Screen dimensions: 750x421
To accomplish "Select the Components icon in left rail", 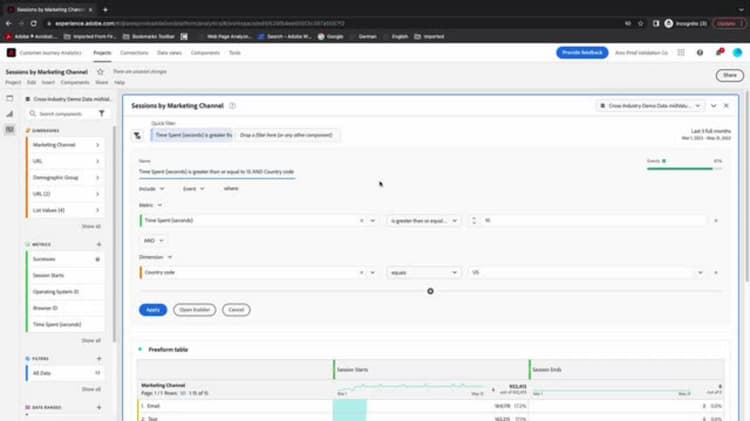I will point(10,130).
